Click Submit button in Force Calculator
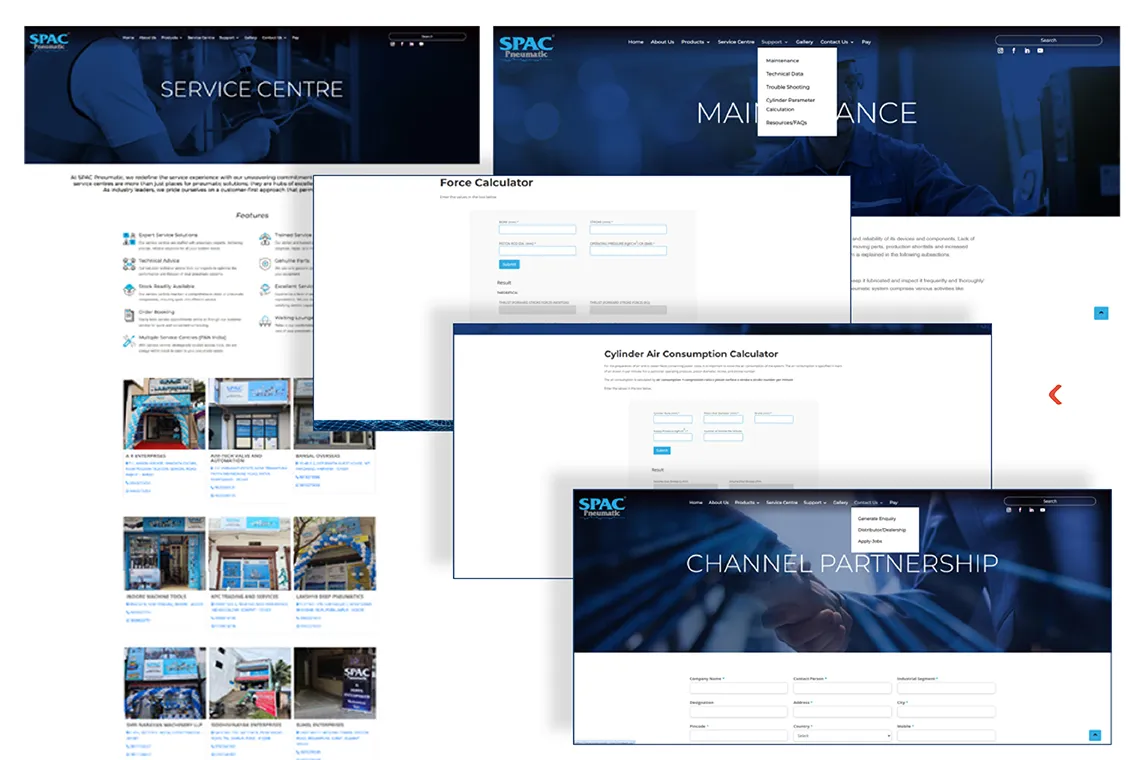 pyautogui.click(x=509, y=265)
